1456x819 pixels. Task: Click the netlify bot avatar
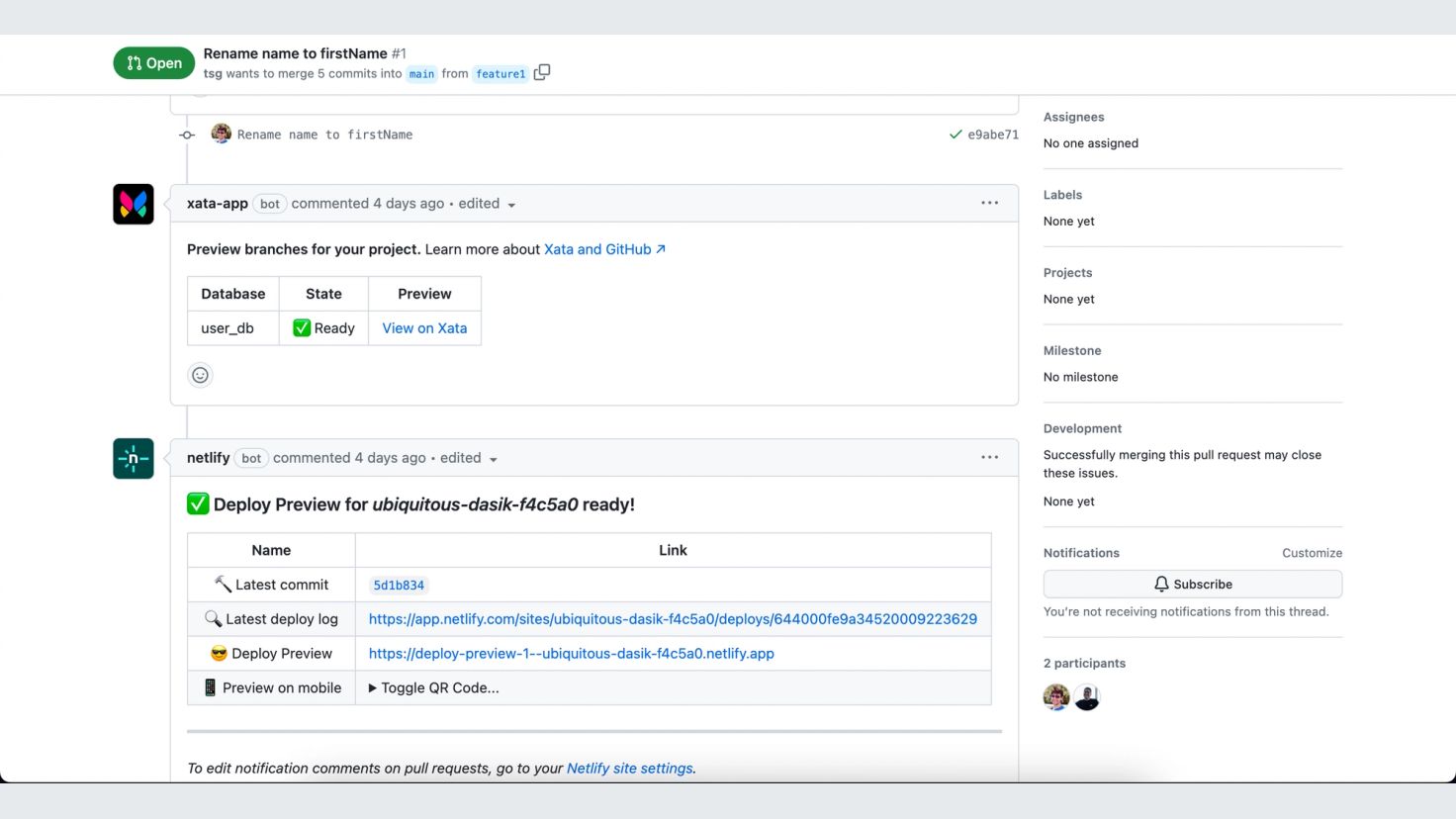point(134,459)
